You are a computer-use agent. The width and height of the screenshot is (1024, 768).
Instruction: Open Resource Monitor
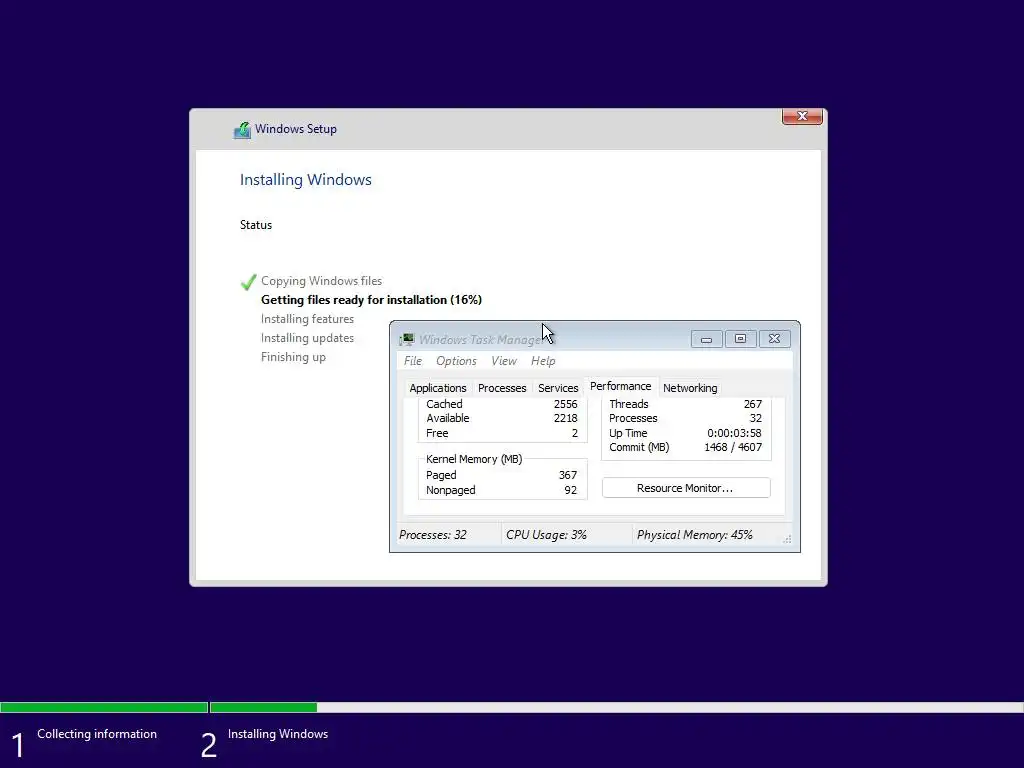(686, 488)
